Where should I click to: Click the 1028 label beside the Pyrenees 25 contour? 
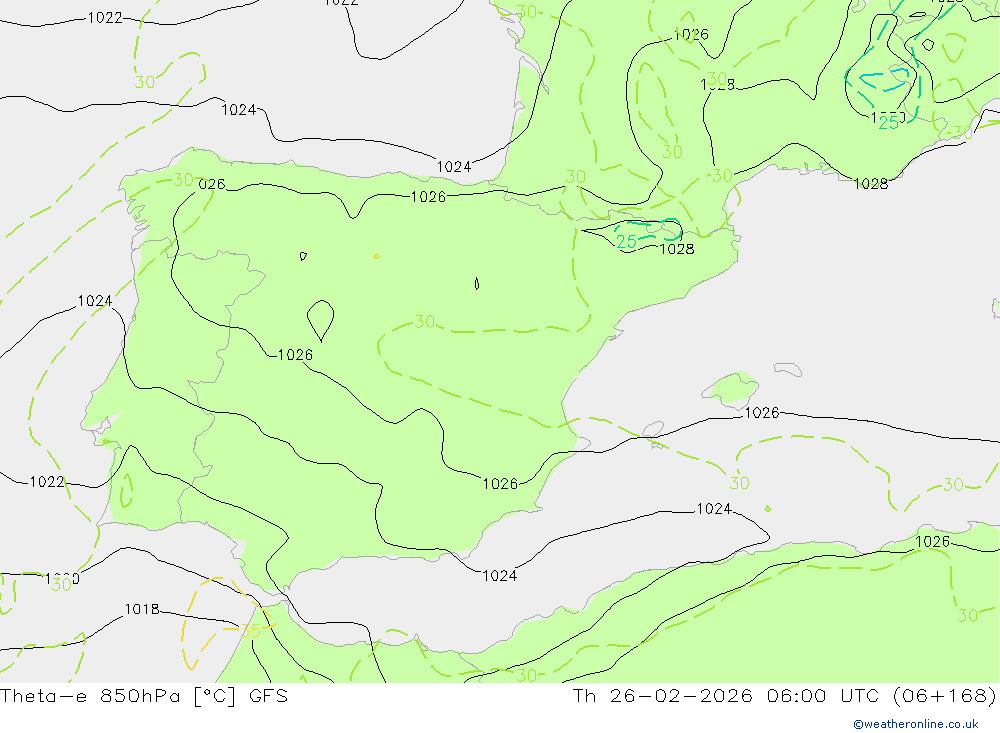pyautogui.click(x=676, y=249)
